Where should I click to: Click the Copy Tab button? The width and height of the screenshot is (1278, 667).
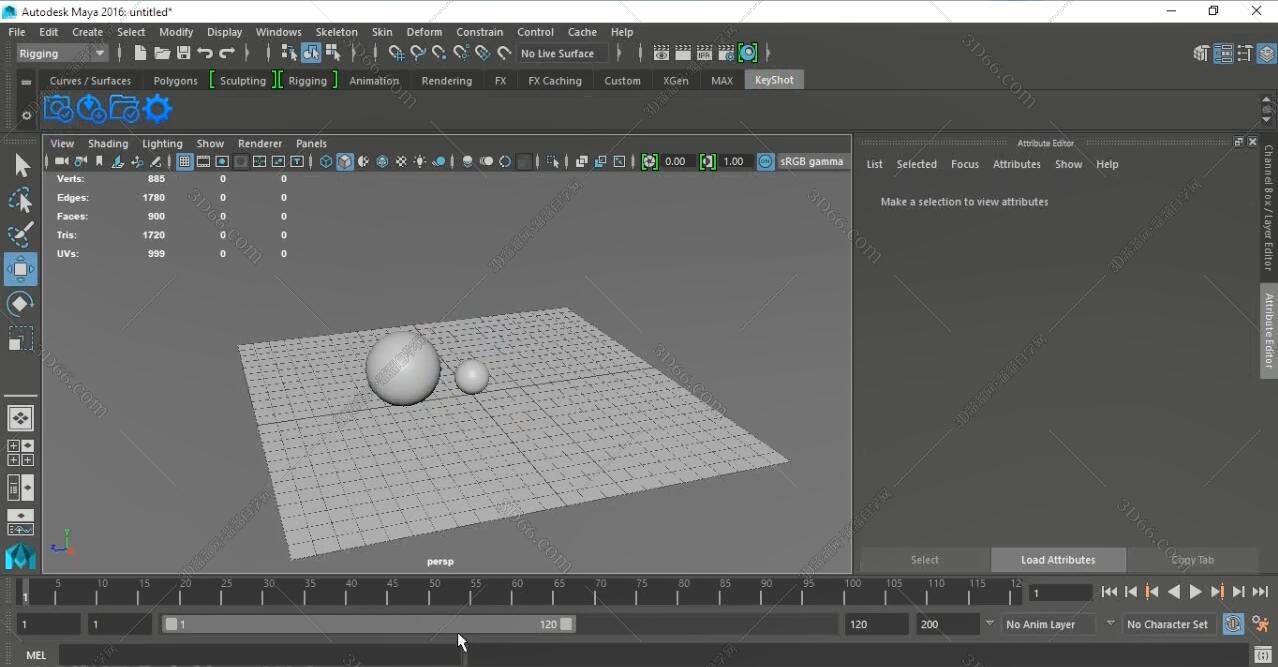pos(1192,560)
